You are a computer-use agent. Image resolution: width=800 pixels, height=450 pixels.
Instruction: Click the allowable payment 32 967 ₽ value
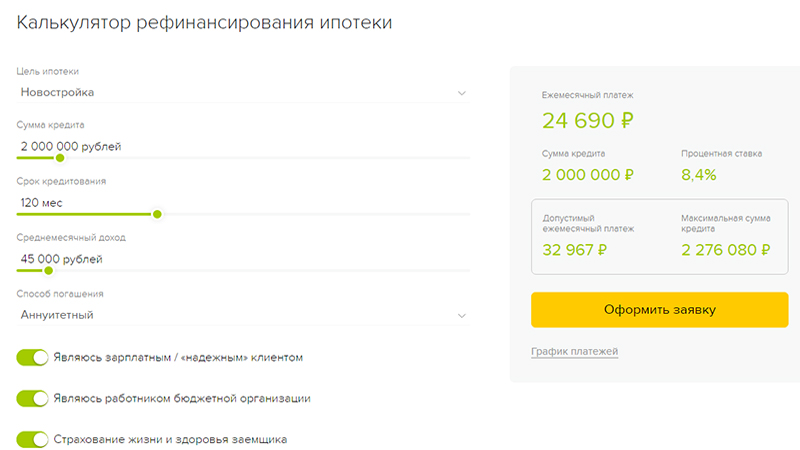(x=575, y=250)
